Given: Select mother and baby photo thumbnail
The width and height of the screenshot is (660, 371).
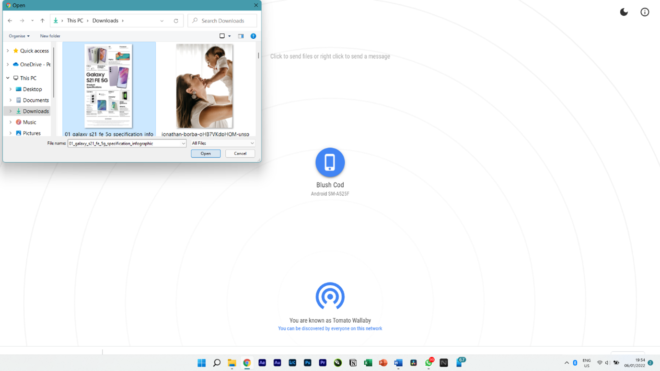Looking at the screenshot, I should 205,86.
